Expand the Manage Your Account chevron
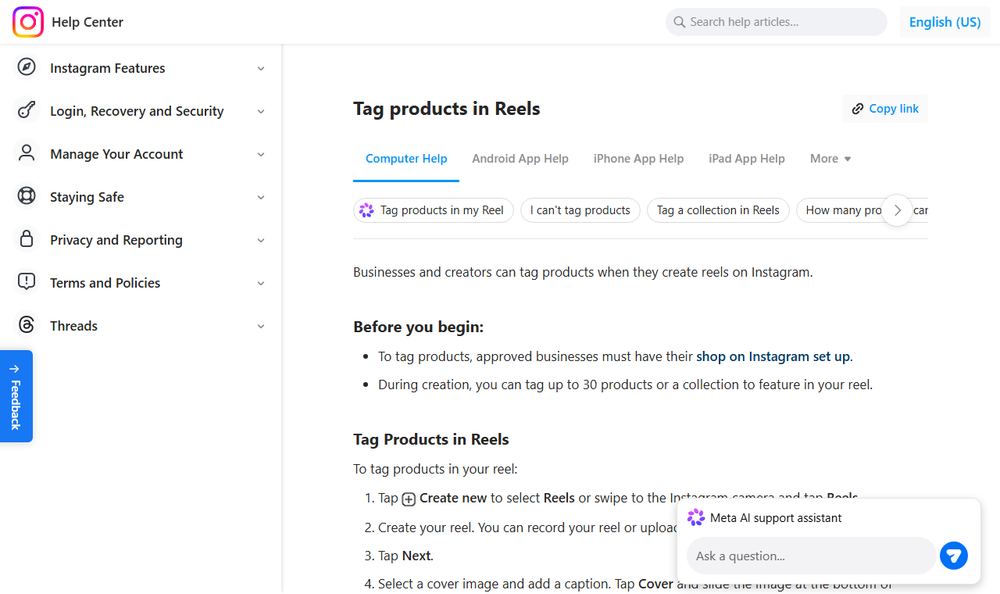This screenshot has height=594, width=1000. [x=261, y=154]
